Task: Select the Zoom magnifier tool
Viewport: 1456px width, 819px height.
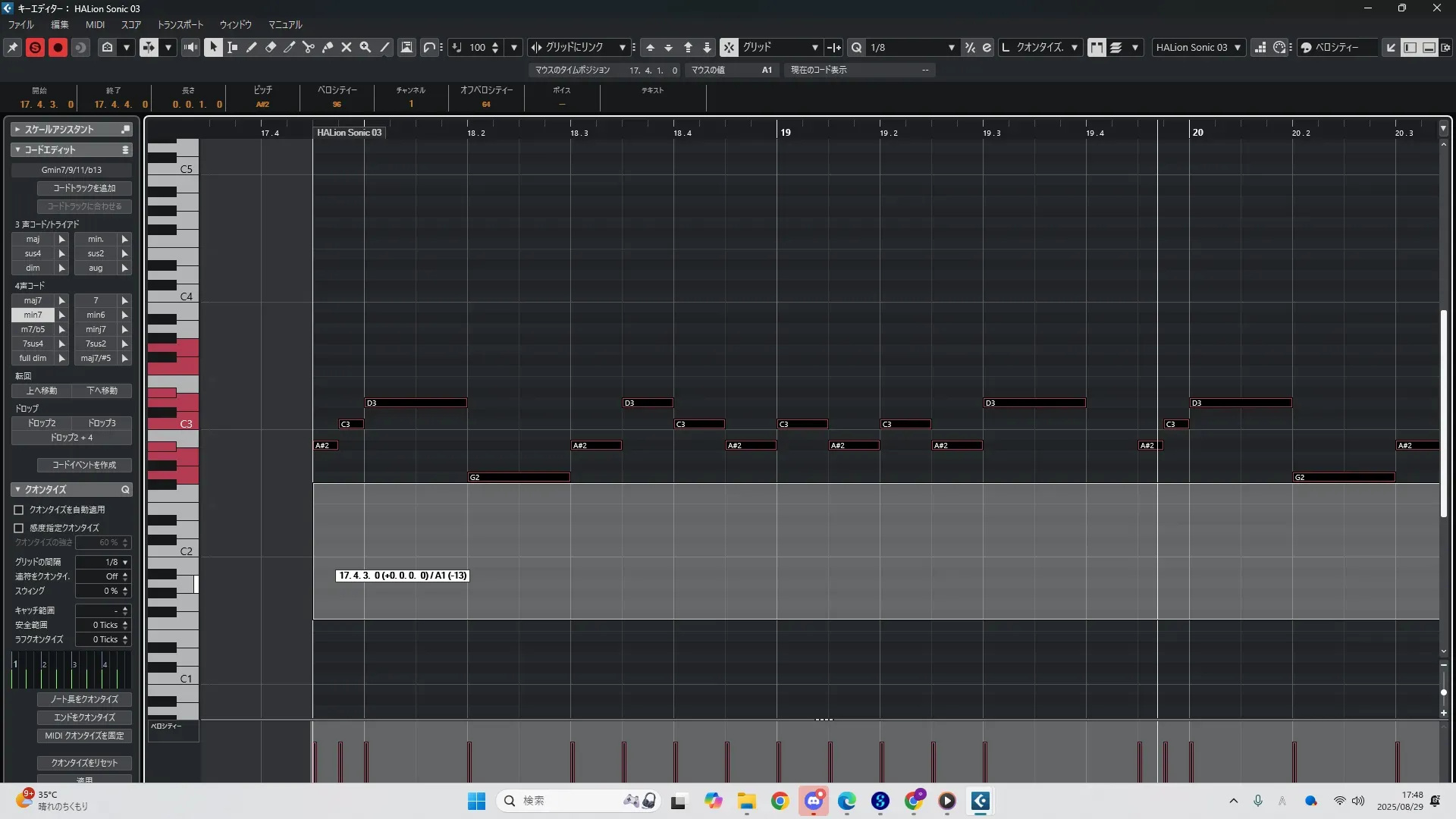Action: pos(366,47)
